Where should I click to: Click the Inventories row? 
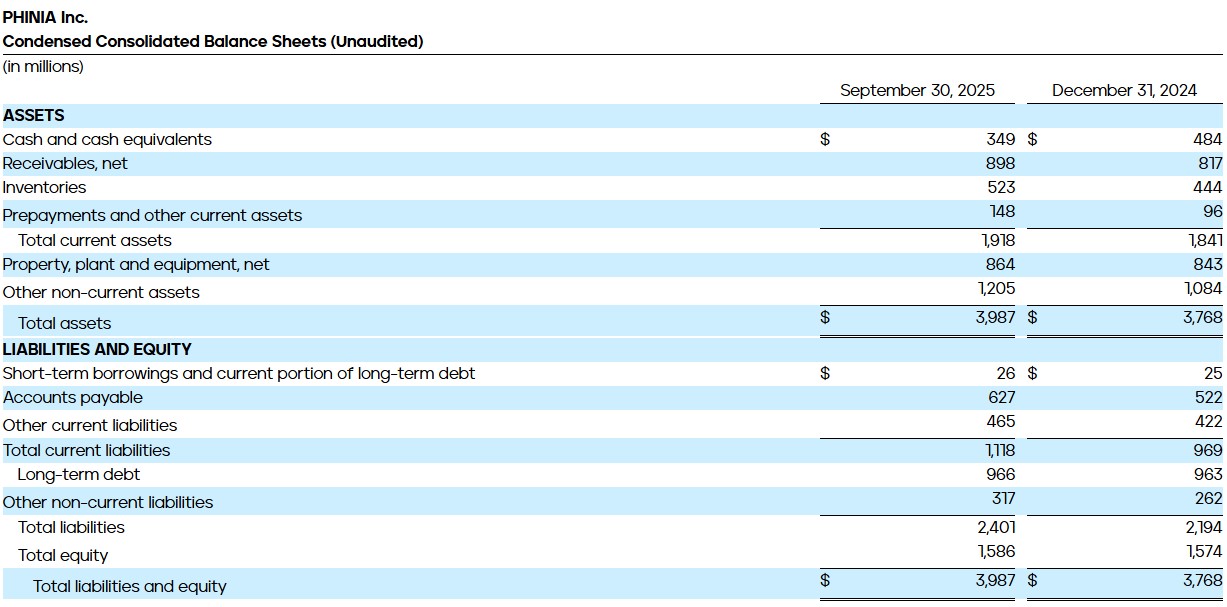44,187
